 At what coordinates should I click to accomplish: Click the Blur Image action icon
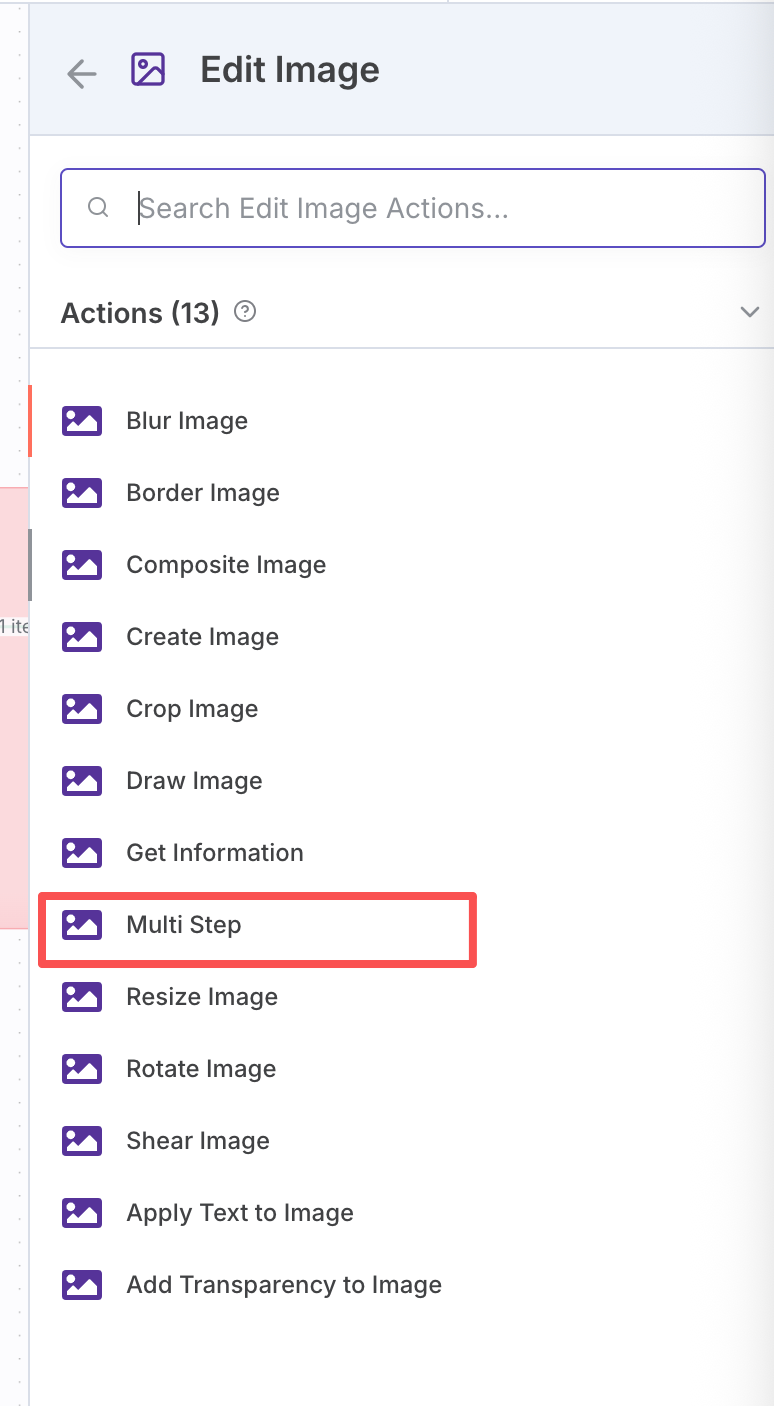(82, 421)
